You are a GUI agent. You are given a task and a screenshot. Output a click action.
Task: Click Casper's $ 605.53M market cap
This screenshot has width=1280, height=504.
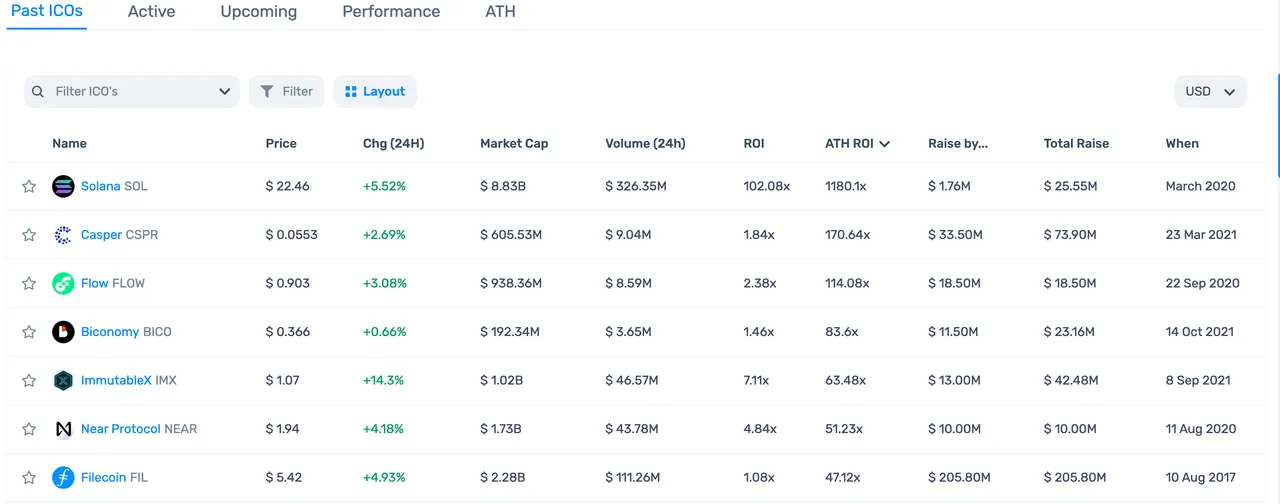(511, 235)
